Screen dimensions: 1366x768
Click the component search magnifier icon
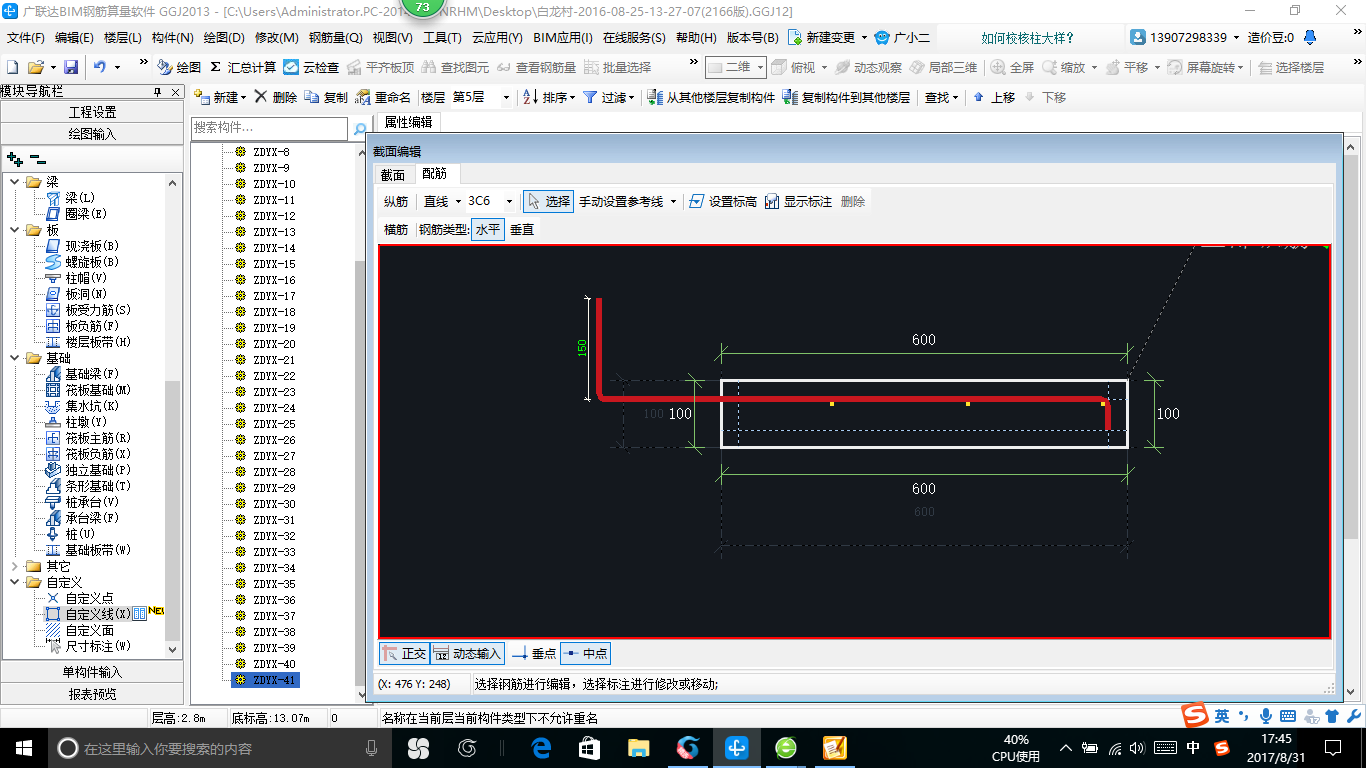click(360, 129)
